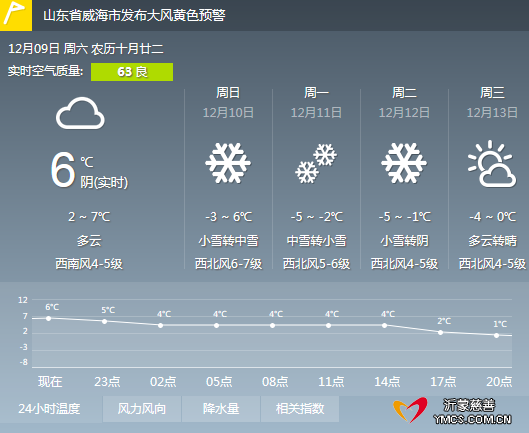Select the 现在 6°C chart point

pyautogui.click(x=49, y=318)
